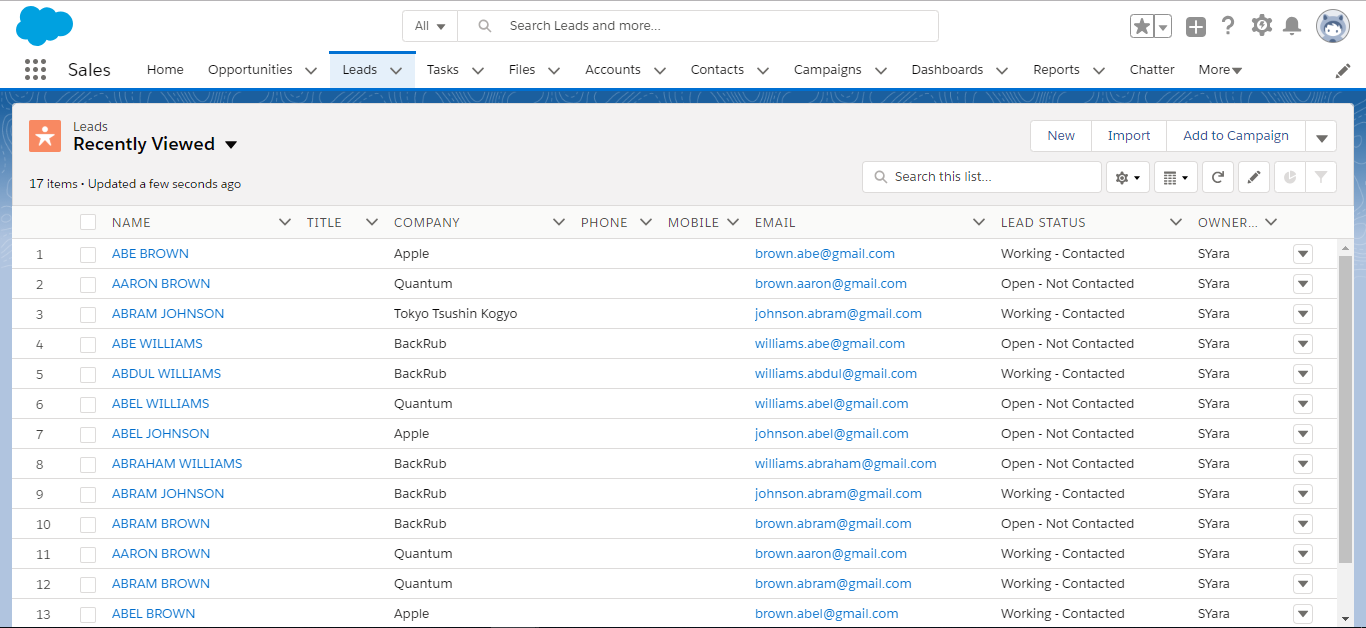Go to the Chatter tab
This screenshot has width=1366, height=628.
pos(1152,70)
